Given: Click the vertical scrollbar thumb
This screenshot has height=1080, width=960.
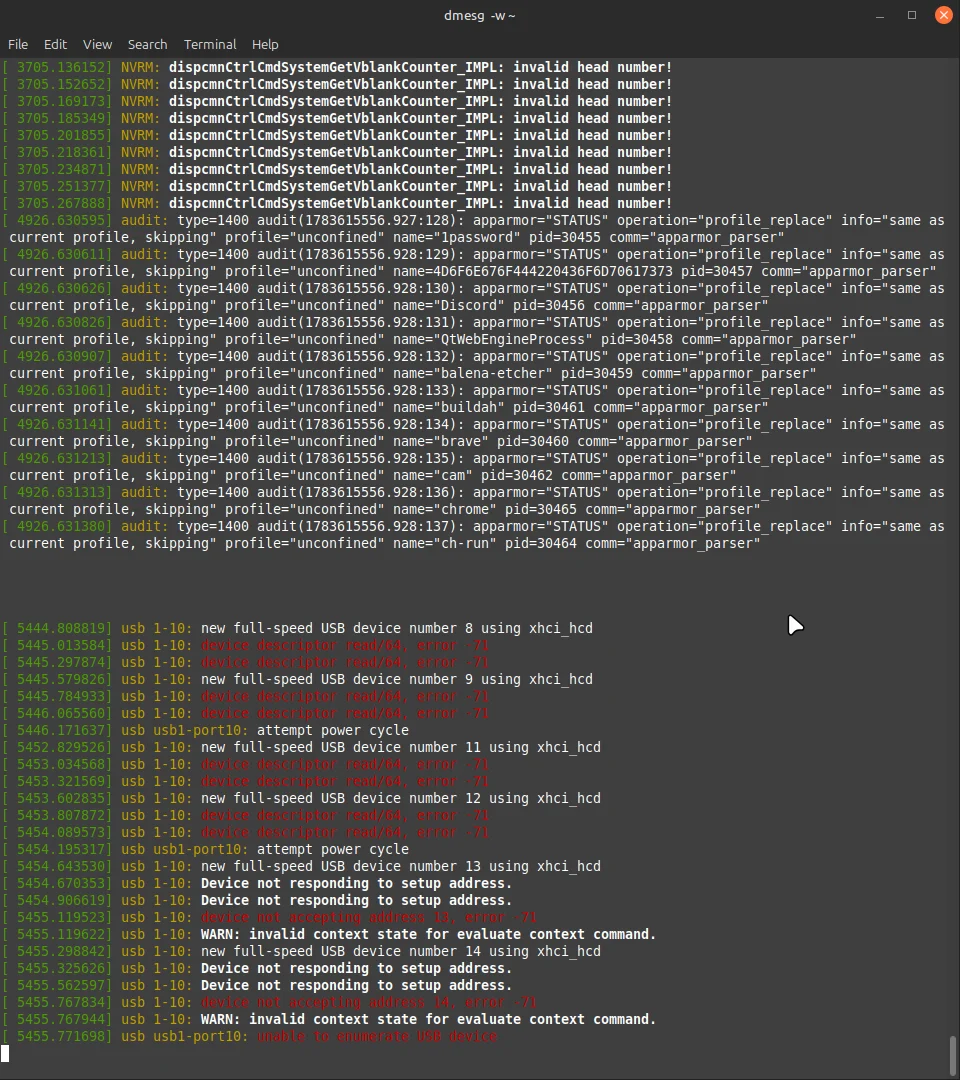Looking at the screenshot, I should (953, 1052).
